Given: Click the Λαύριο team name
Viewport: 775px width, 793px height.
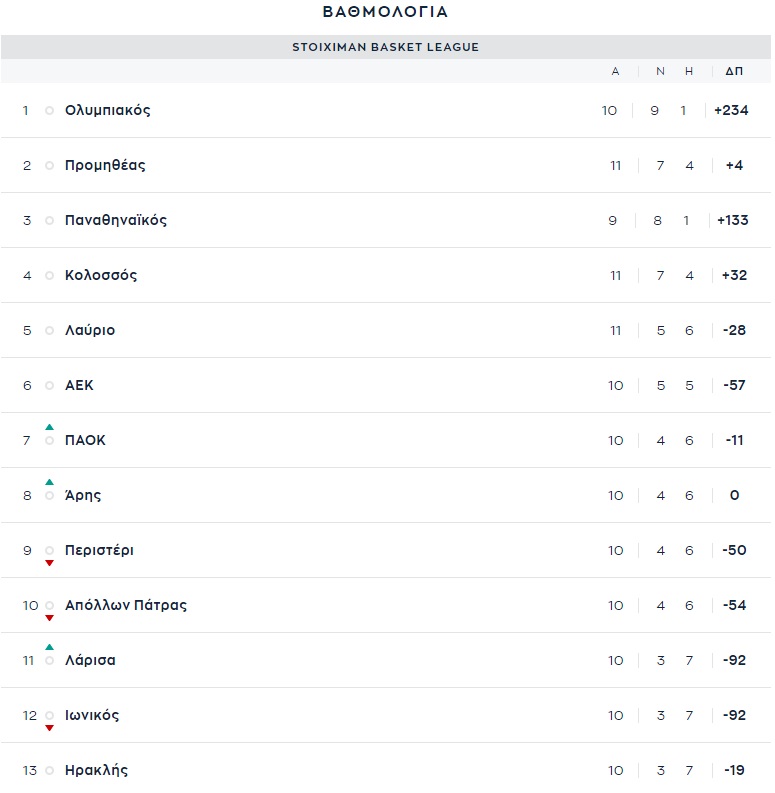Looking at the screenshot, I should coord(90,330).
